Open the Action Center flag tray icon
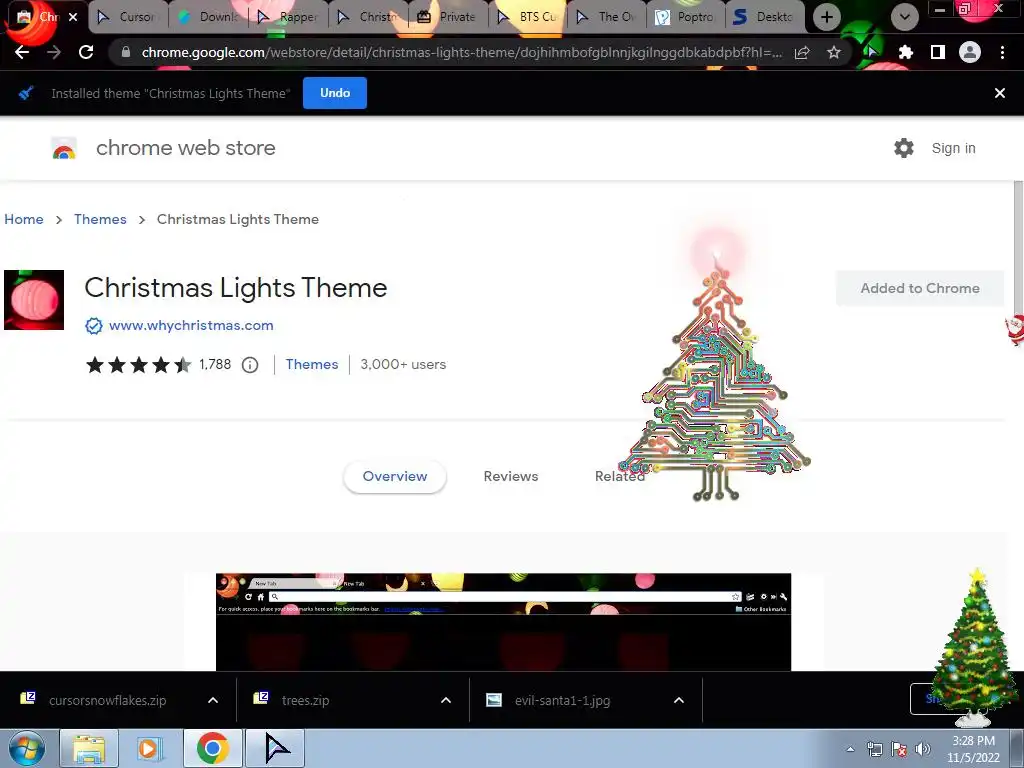Viewport: 1024px width, 768px height. (899, 749)
